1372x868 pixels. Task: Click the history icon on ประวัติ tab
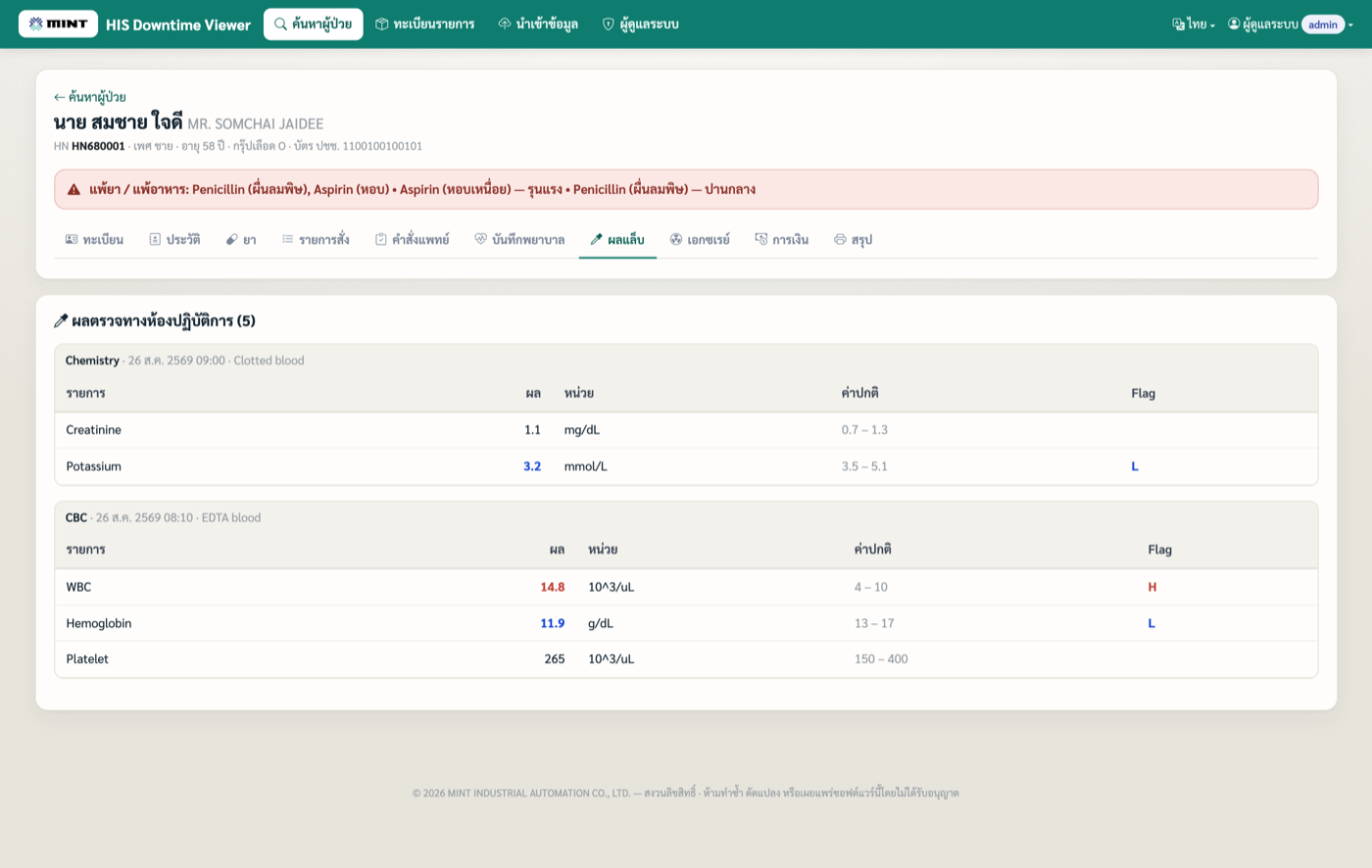(x=155, y=239)
